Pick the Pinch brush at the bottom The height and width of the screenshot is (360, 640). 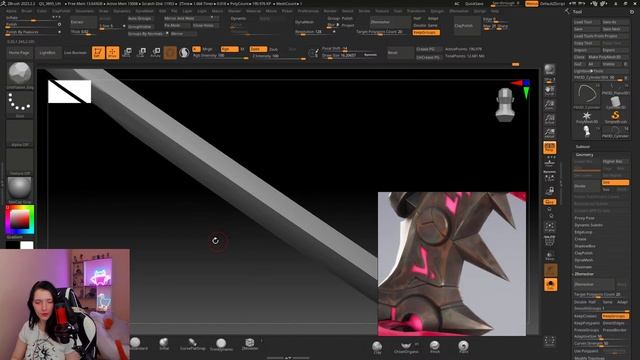pyautogui.click(x=435, y=347)
